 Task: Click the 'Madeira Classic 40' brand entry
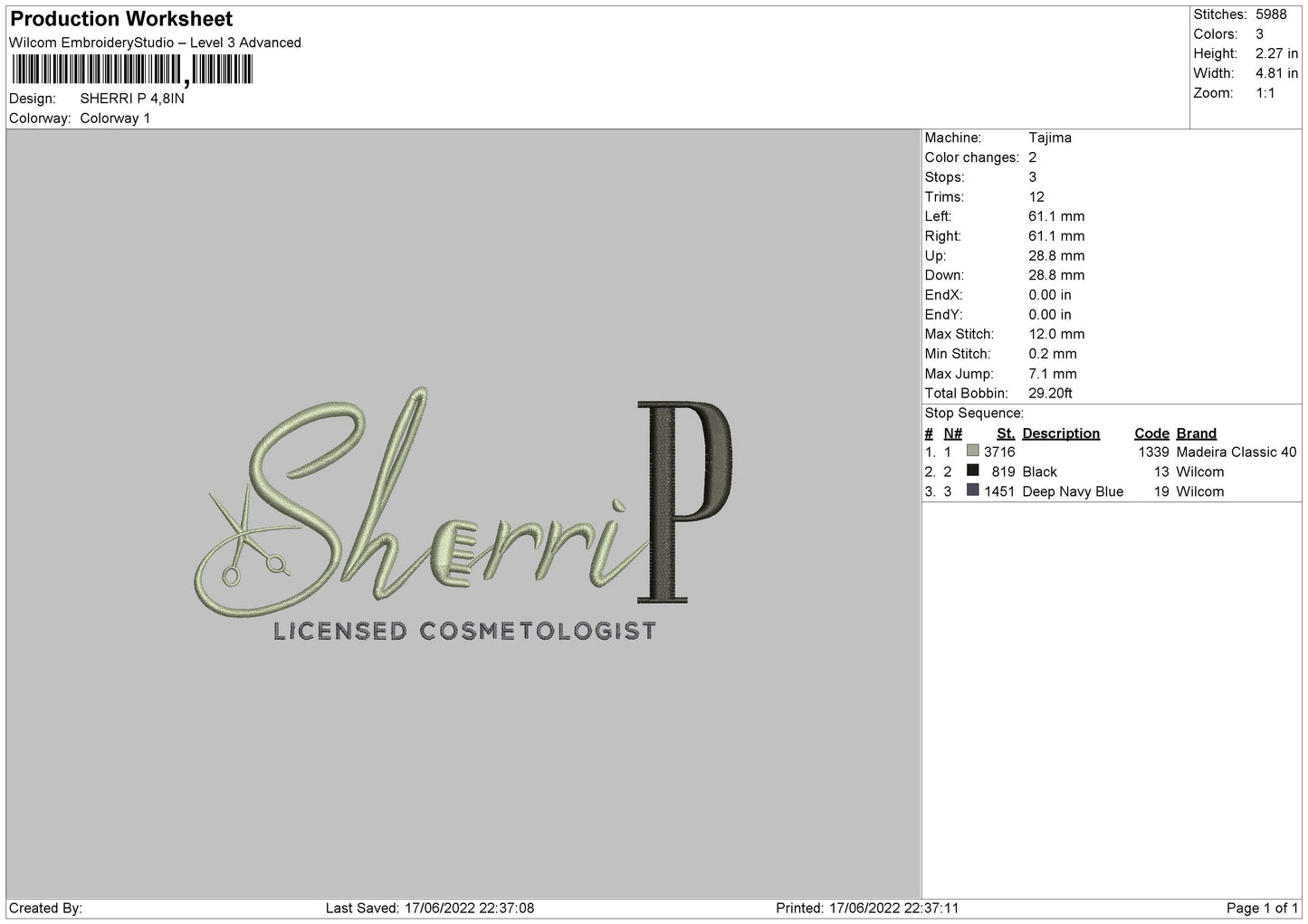click(1236, 452)
